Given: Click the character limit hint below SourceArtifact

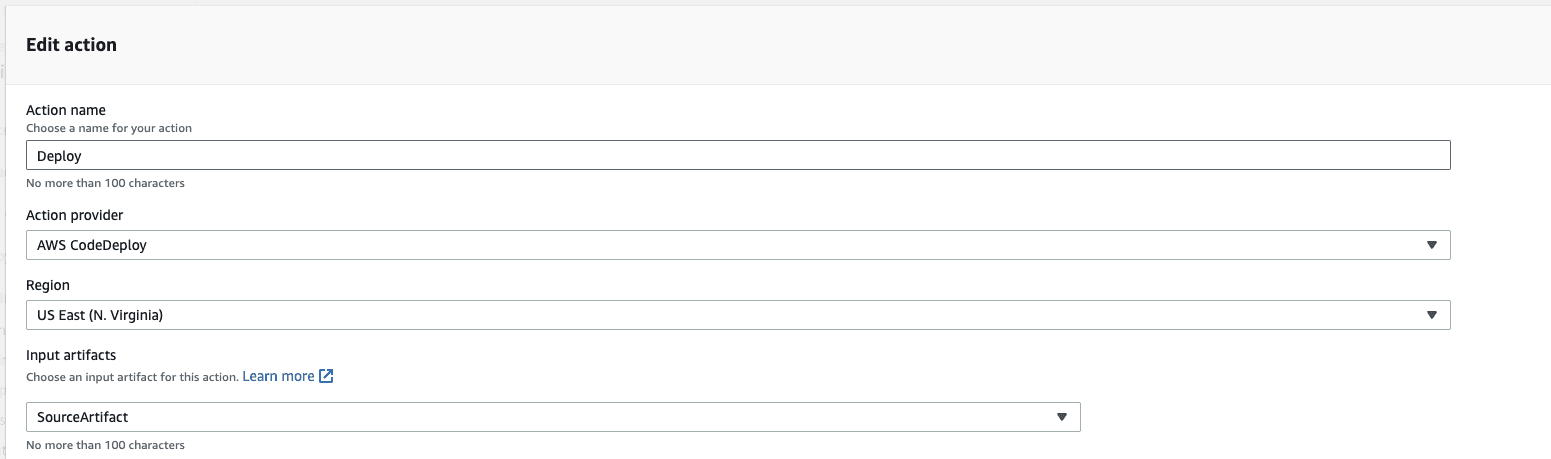Looking at the screenshot, I should [x=105, y=445].
